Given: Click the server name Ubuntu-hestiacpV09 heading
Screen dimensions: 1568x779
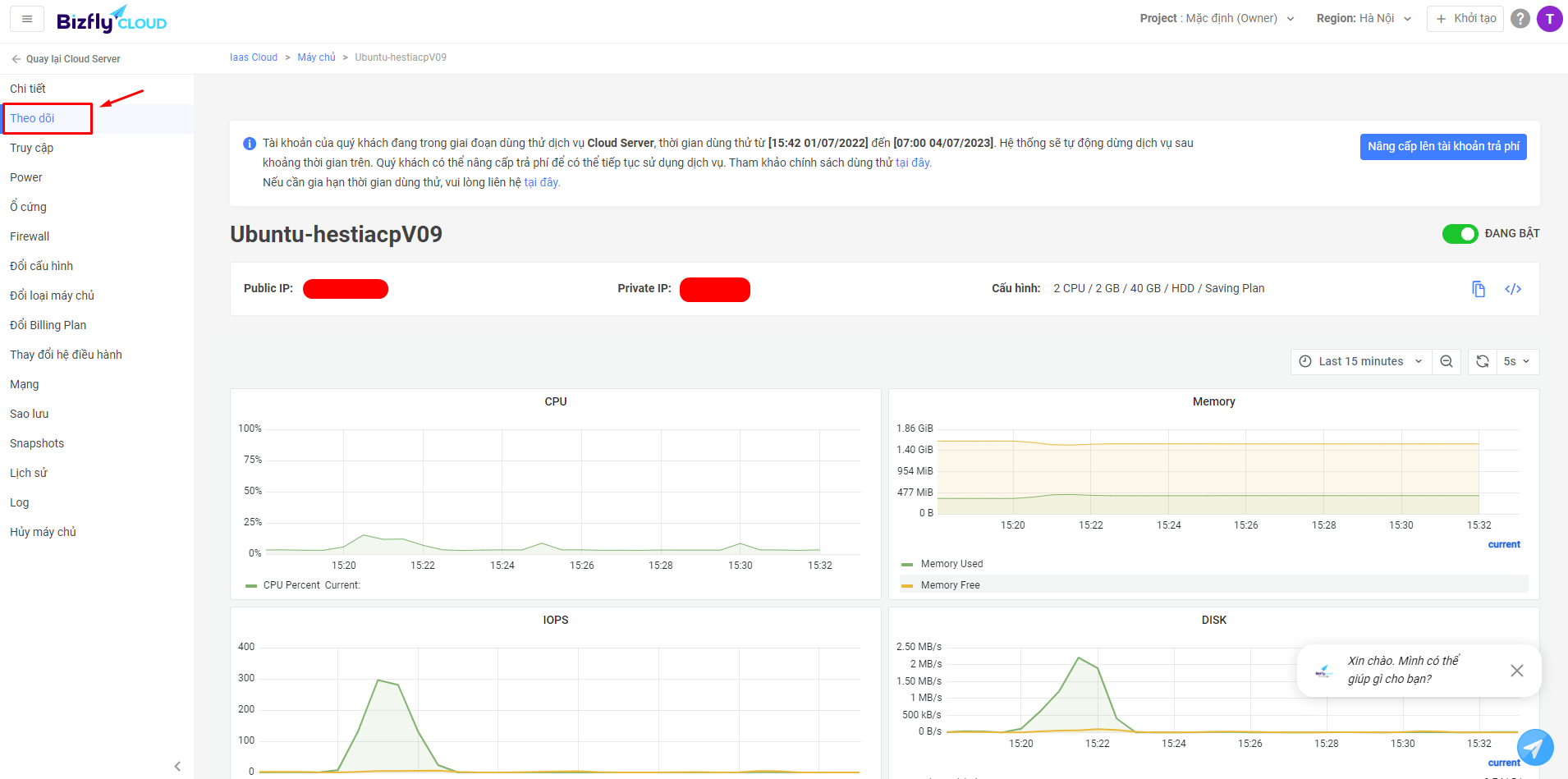Looking at the screenshot, I should 336,235.
